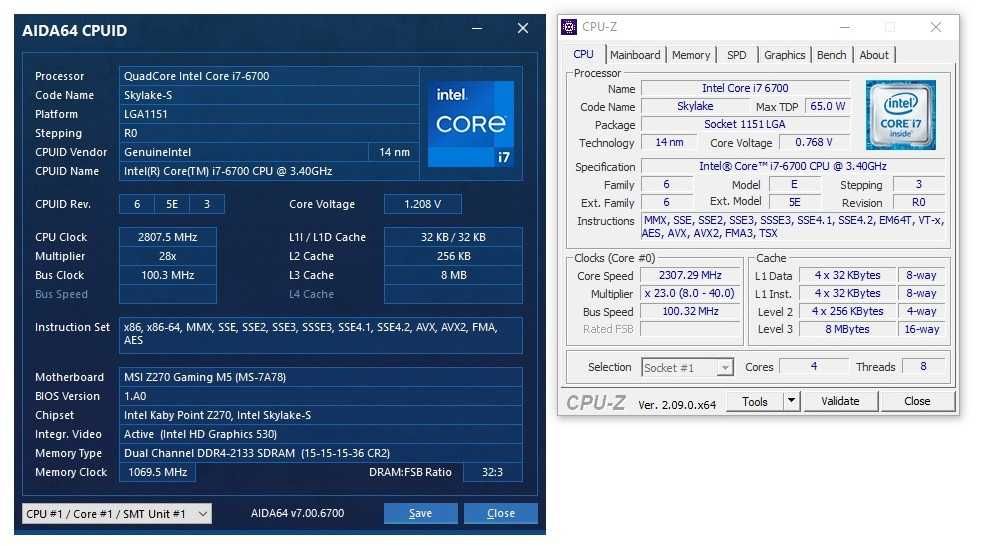Click the empty Bus Speed field in AIDA64

pos(168,294)
